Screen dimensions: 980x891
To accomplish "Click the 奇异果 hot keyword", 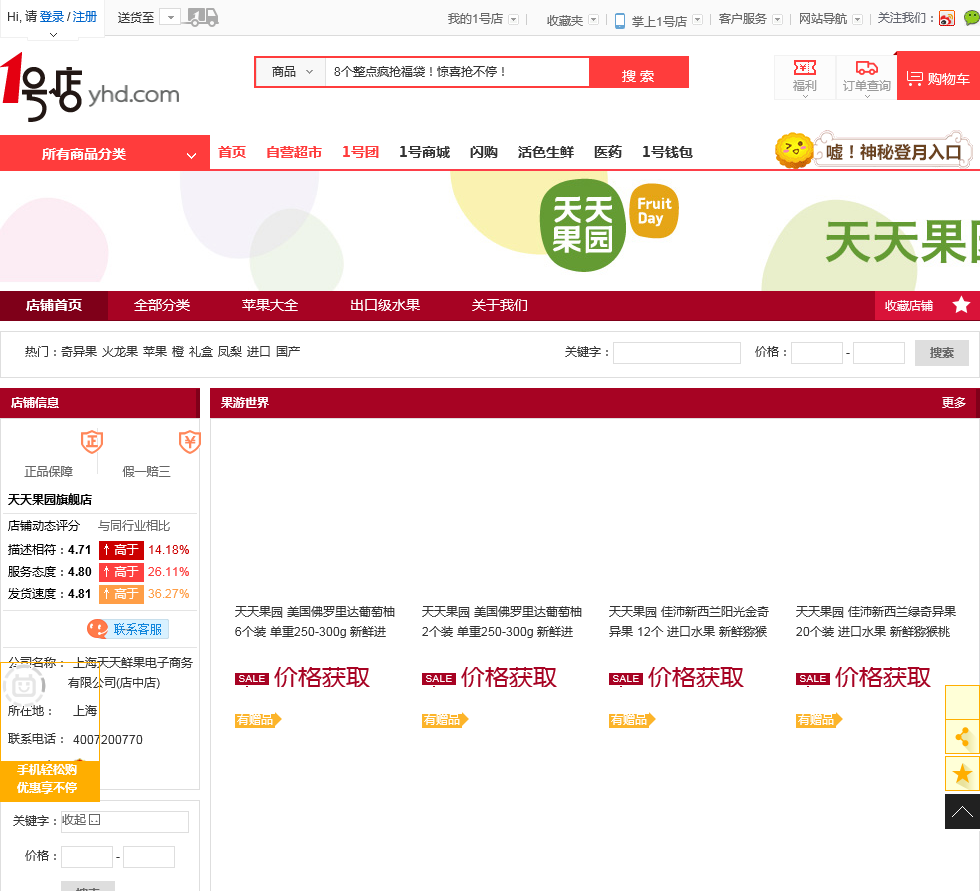I will pos(79,351).
